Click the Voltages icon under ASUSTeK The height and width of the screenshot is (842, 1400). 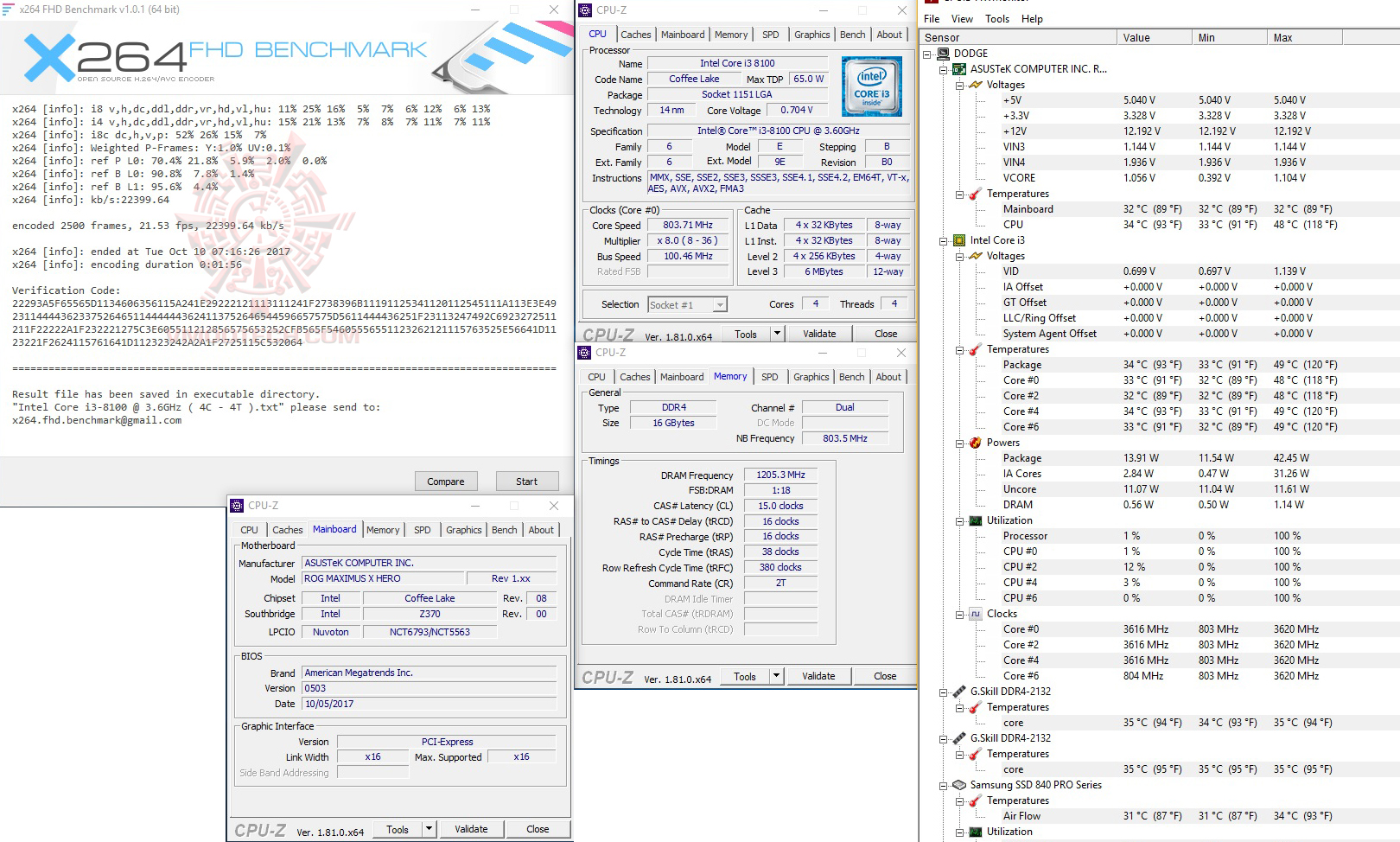[976, 85]
